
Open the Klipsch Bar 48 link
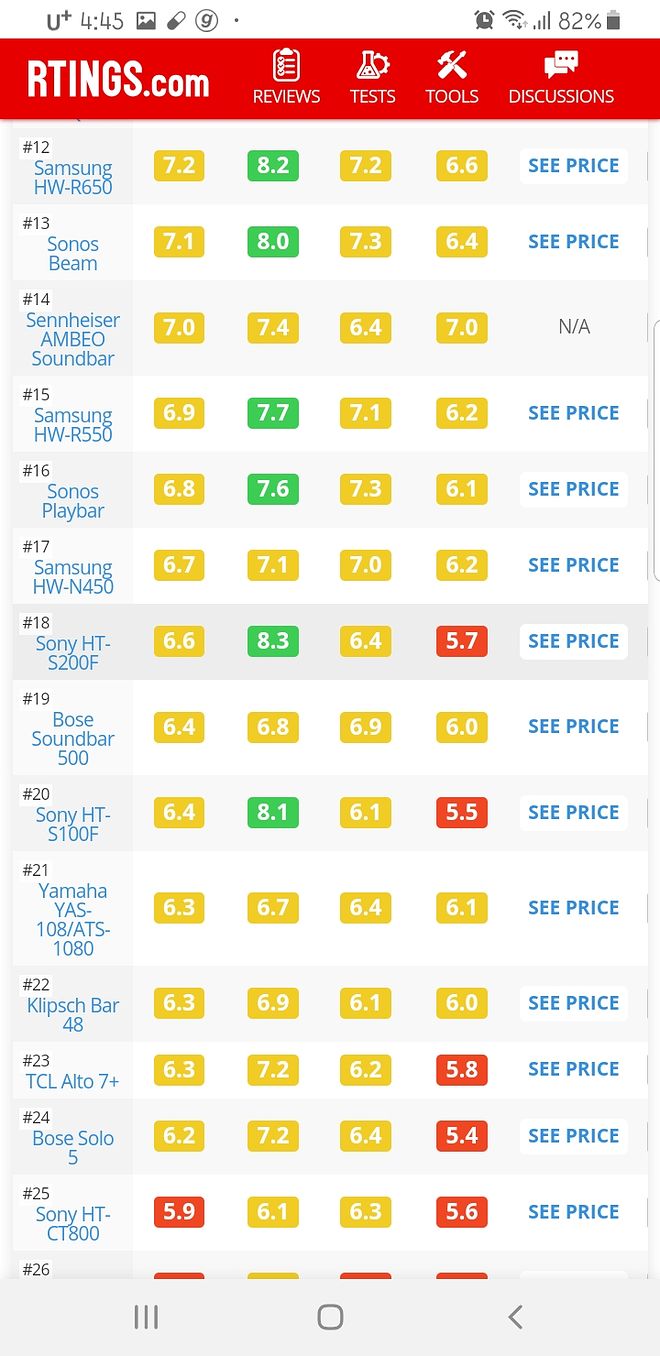[x=73, y=1015]
